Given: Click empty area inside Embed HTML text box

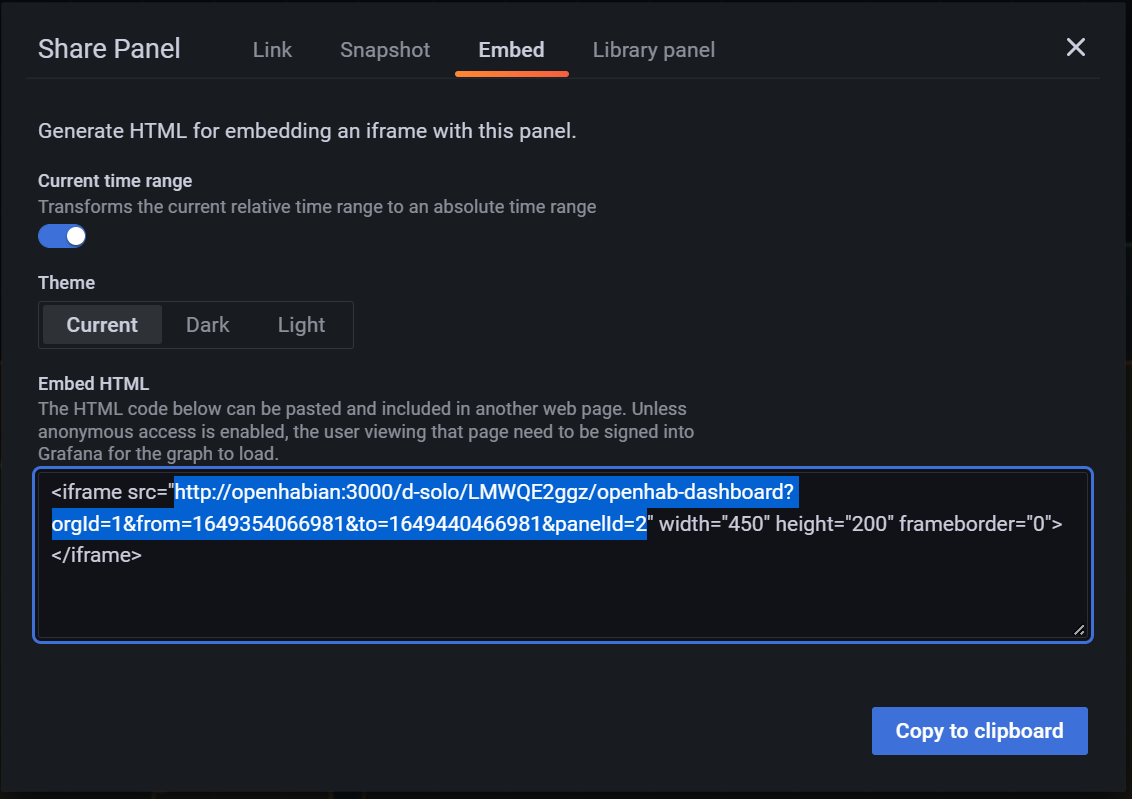Looking at the screenshot, I should point(560,595).
